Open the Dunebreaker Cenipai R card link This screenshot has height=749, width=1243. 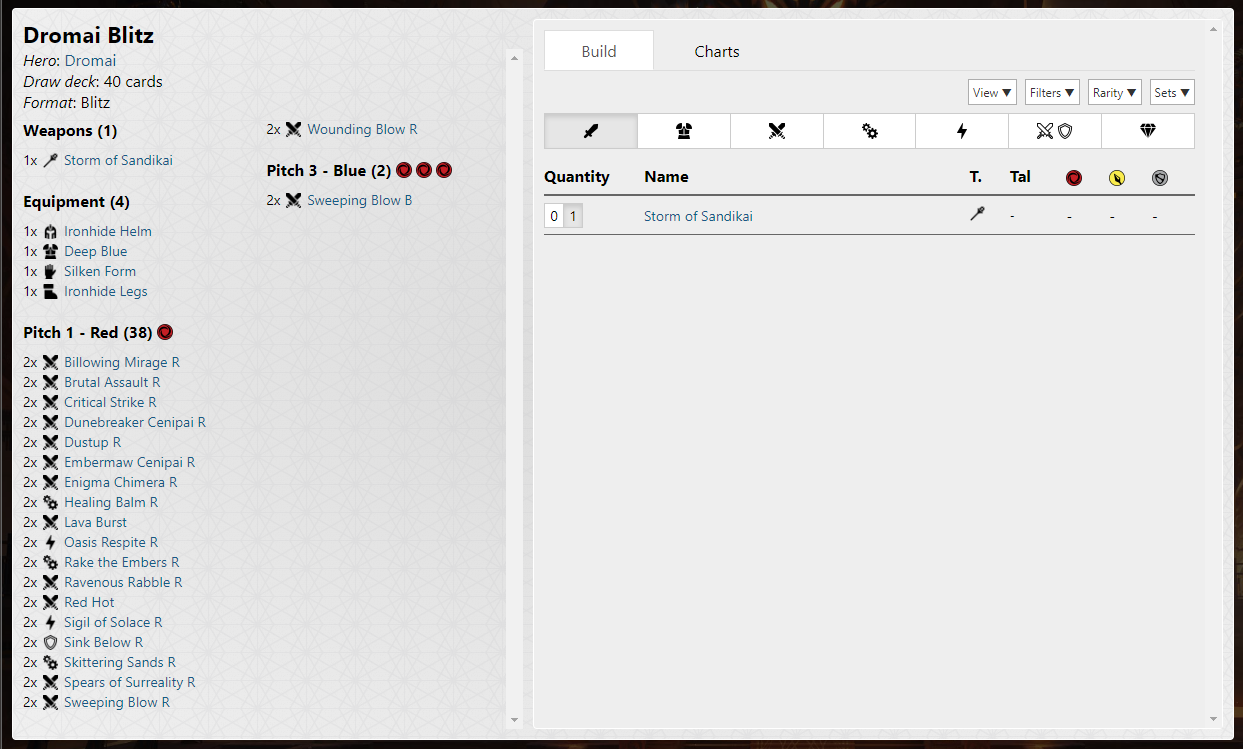[135, 422]
